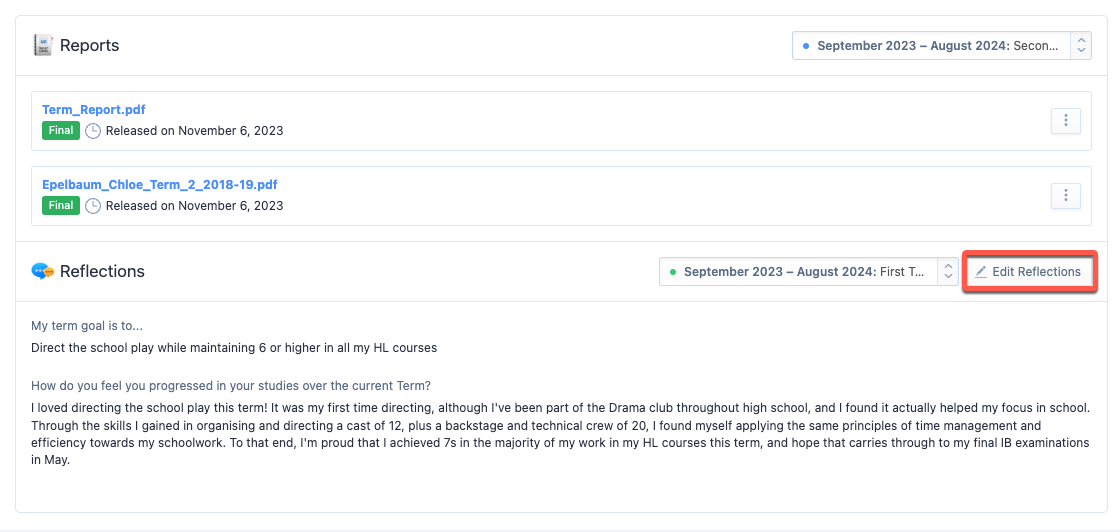This screenshot has width=1120, height=532.
Task: Click the Reports section heading
Action: tap(89, 46)
